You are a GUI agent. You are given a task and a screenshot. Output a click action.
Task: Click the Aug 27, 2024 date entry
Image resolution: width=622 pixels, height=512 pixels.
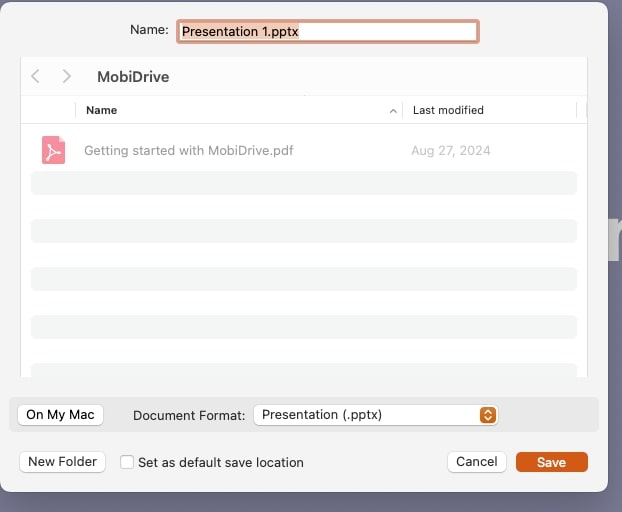450,151
